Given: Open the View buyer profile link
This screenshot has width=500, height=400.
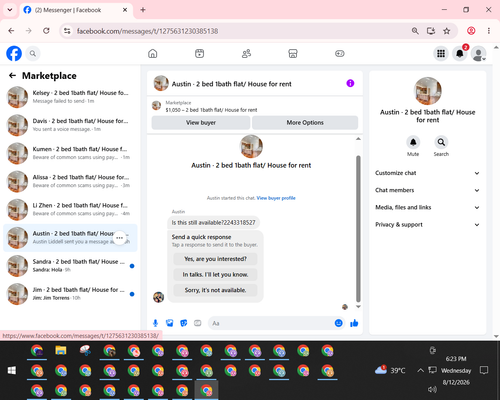Looking at the screenshot, I should [x=276, y=198].
